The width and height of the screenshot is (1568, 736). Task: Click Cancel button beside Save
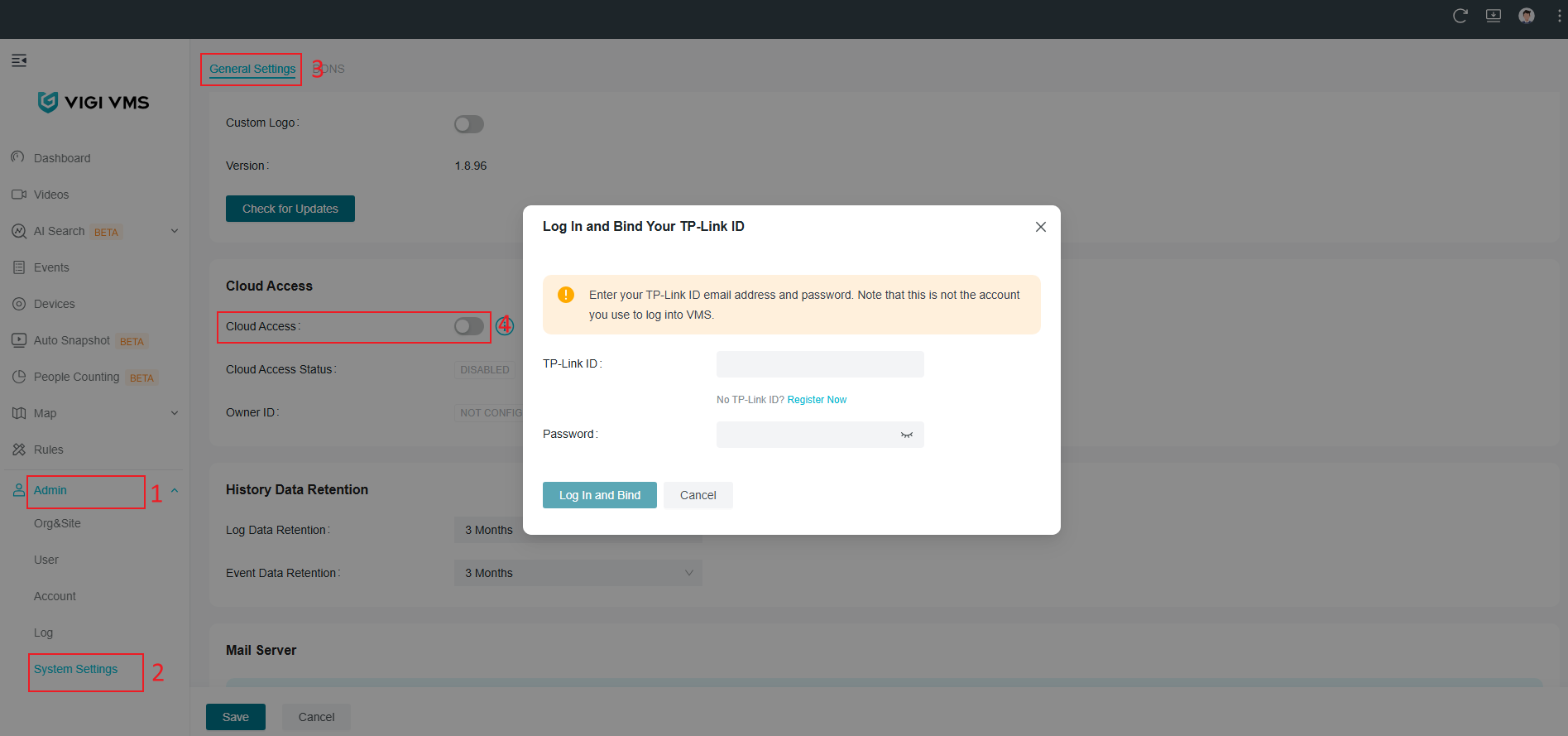[x=316, y=717]
